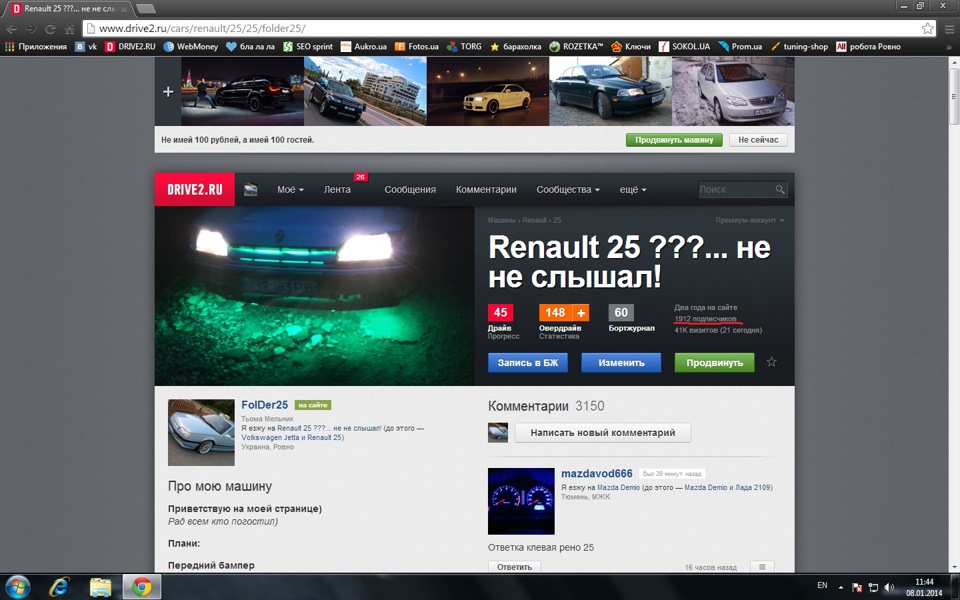
Task: Open the Aukro.ua bookmark
Action: tap(364, 47)
